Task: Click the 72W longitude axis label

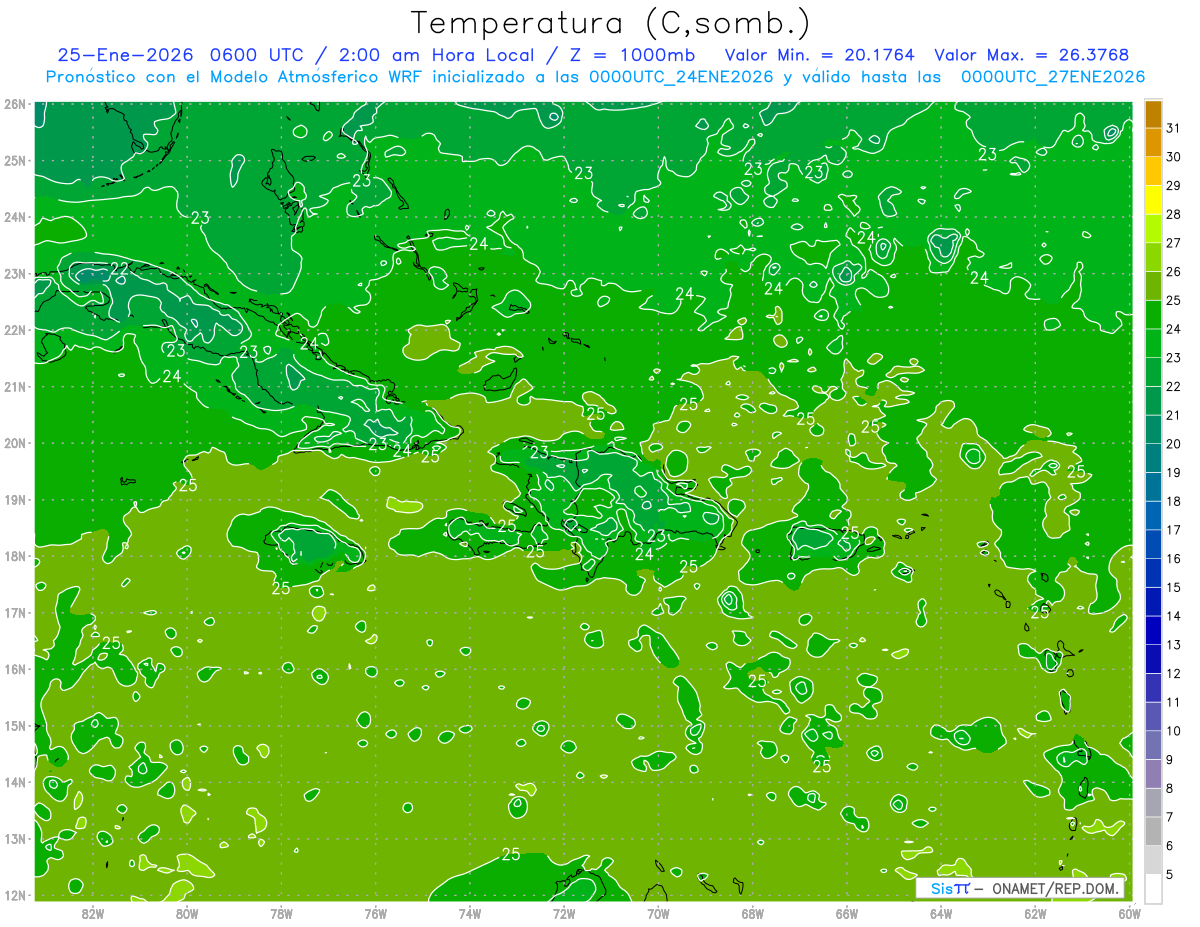Action: [564, 912]
